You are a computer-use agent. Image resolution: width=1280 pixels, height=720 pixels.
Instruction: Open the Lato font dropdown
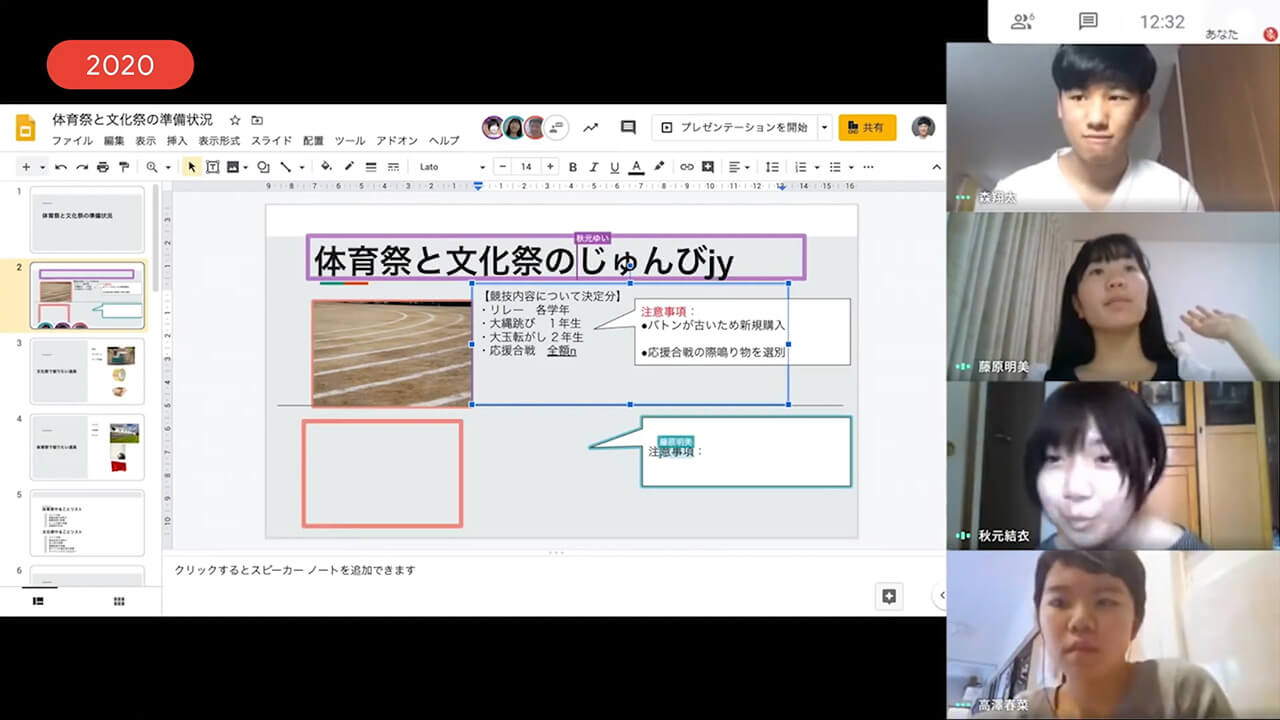pos(452,167)
